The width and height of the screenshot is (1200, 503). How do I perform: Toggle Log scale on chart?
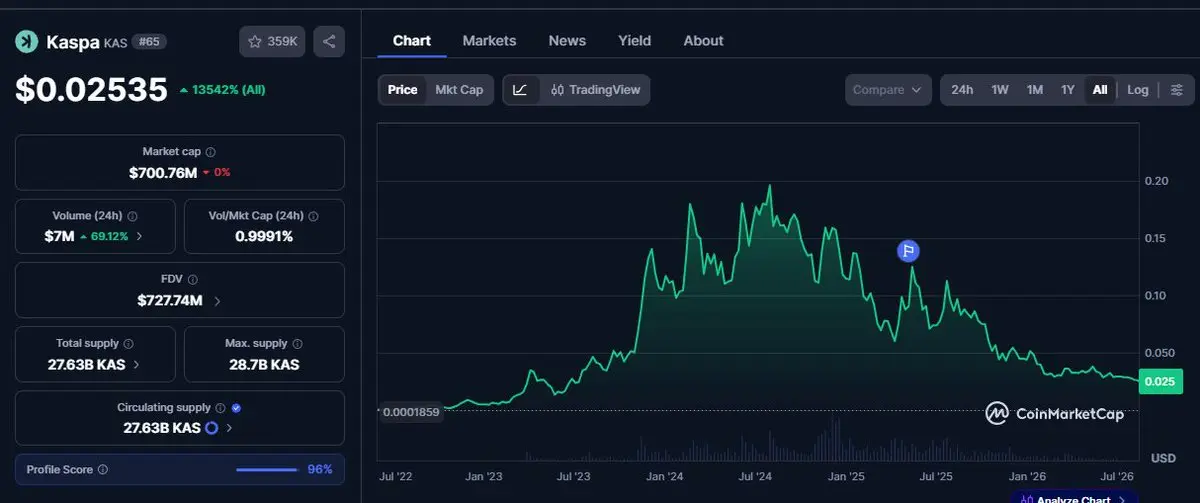tap(1138, 90)
